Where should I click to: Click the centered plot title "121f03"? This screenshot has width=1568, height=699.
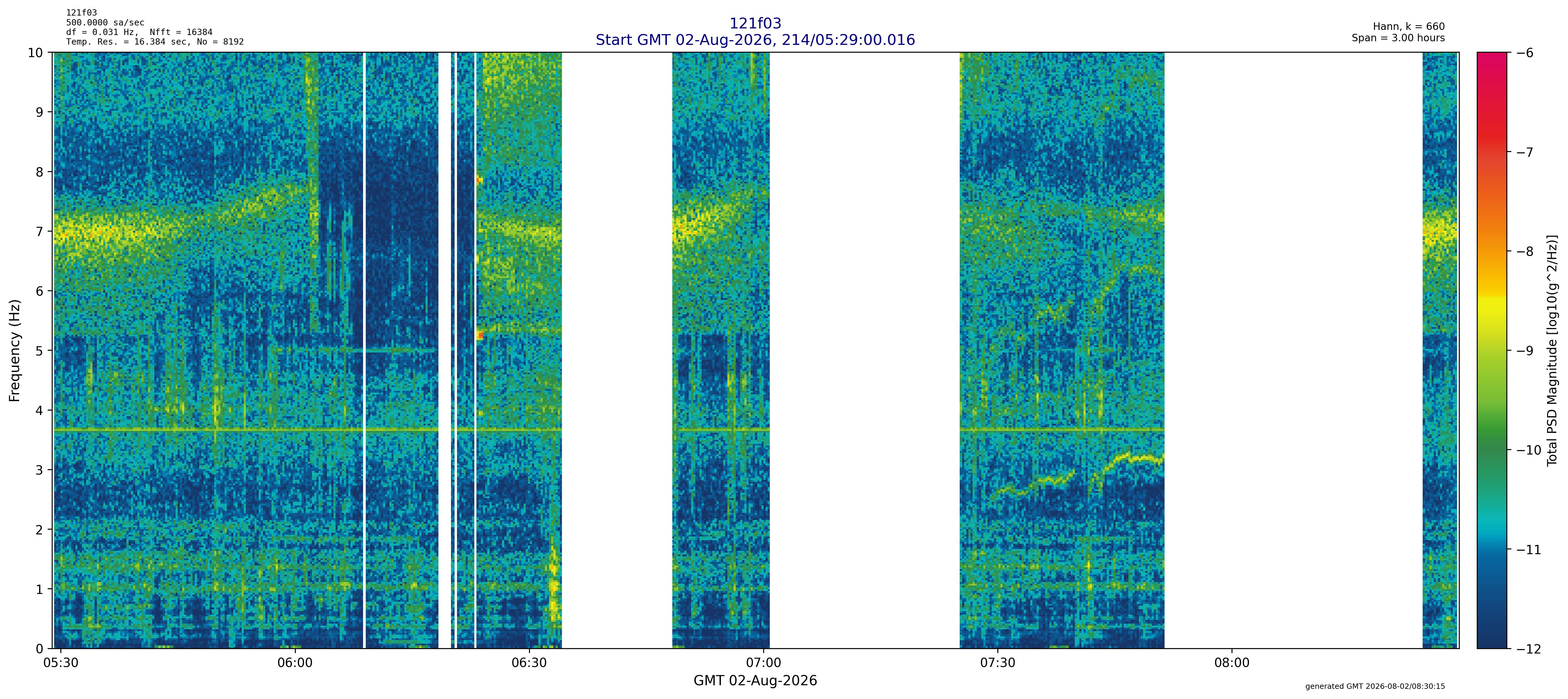pyautogui.click(x=755, y=23)
